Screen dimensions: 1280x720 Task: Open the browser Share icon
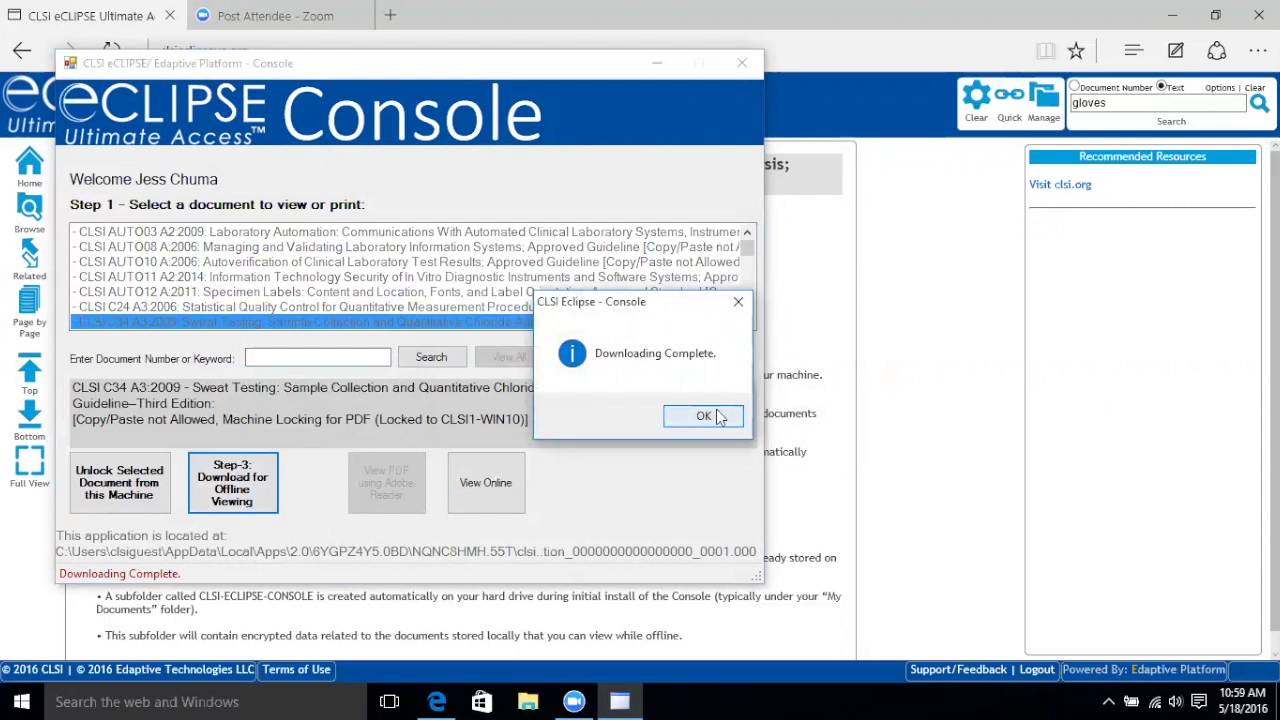[1216, 50]
